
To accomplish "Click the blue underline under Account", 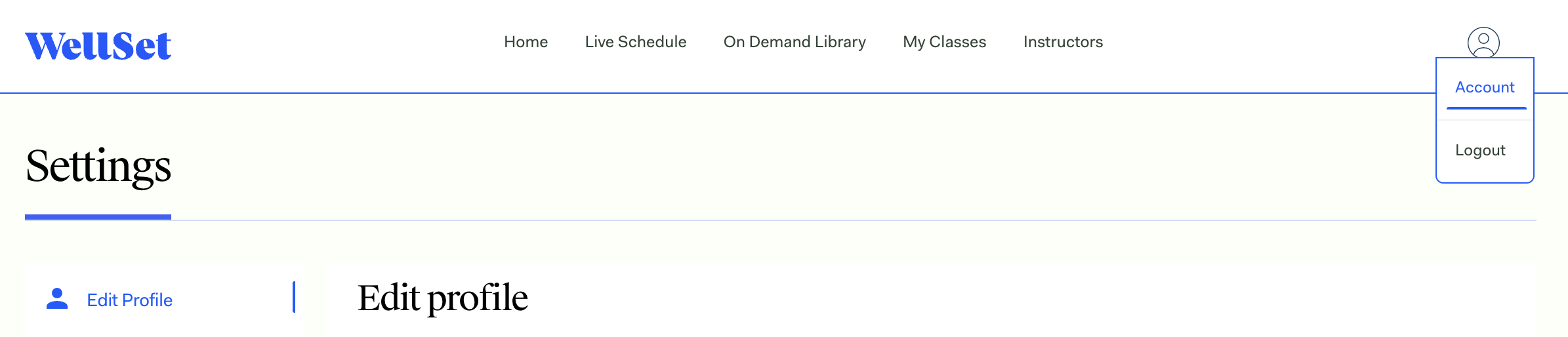I will 1486,108.
